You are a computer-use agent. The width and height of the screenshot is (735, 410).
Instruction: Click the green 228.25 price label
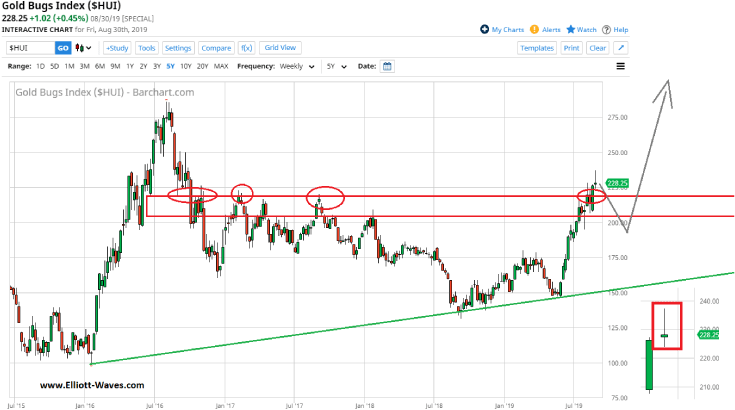[x=619, y=183]
